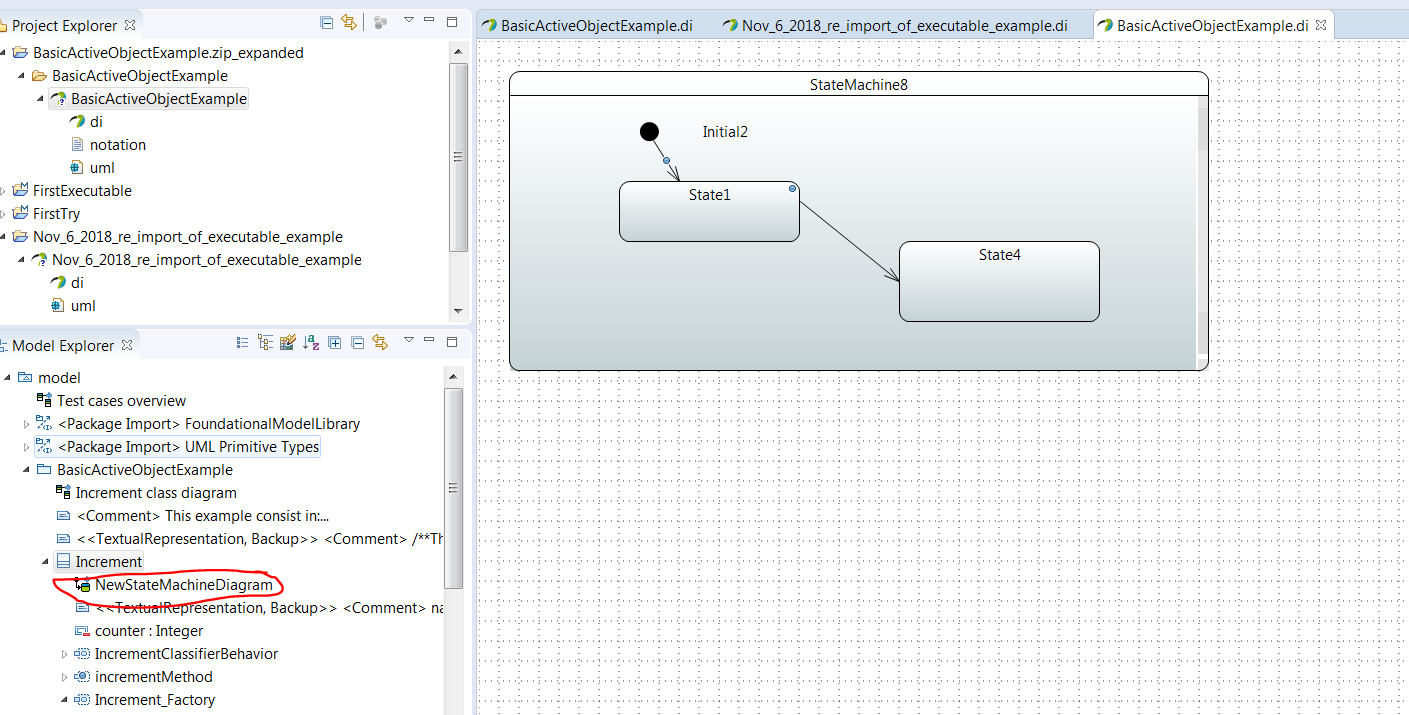Open Project Explorer view menu dropdown

tap(408, 21)
